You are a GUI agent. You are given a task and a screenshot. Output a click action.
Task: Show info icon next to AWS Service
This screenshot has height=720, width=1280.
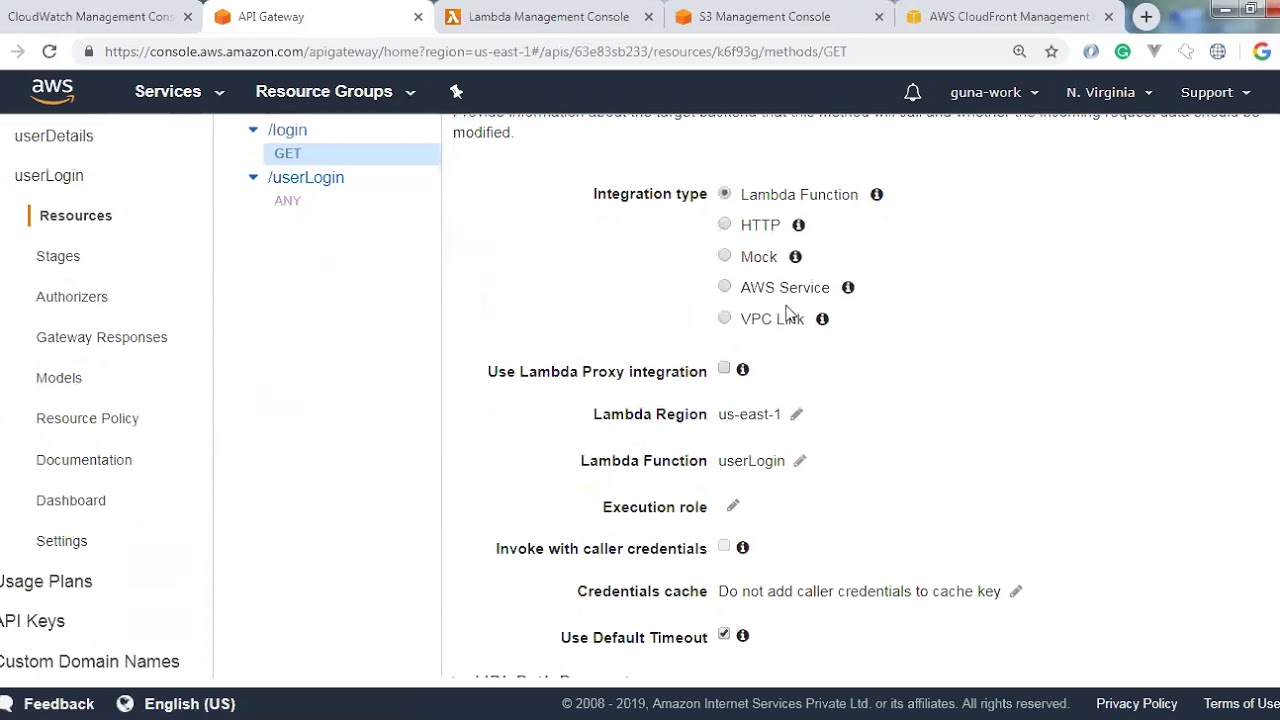[848, 287]
